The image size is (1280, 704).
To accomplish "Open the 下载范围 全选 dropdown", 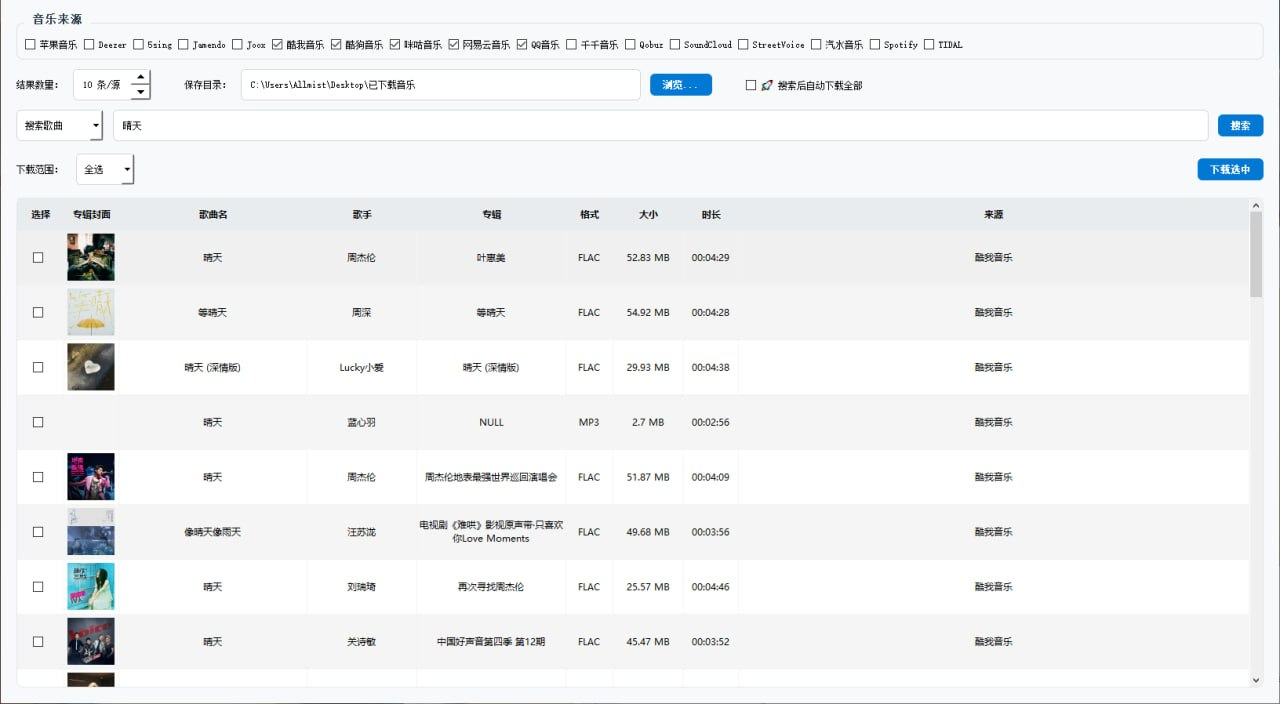I will point(105,169).
